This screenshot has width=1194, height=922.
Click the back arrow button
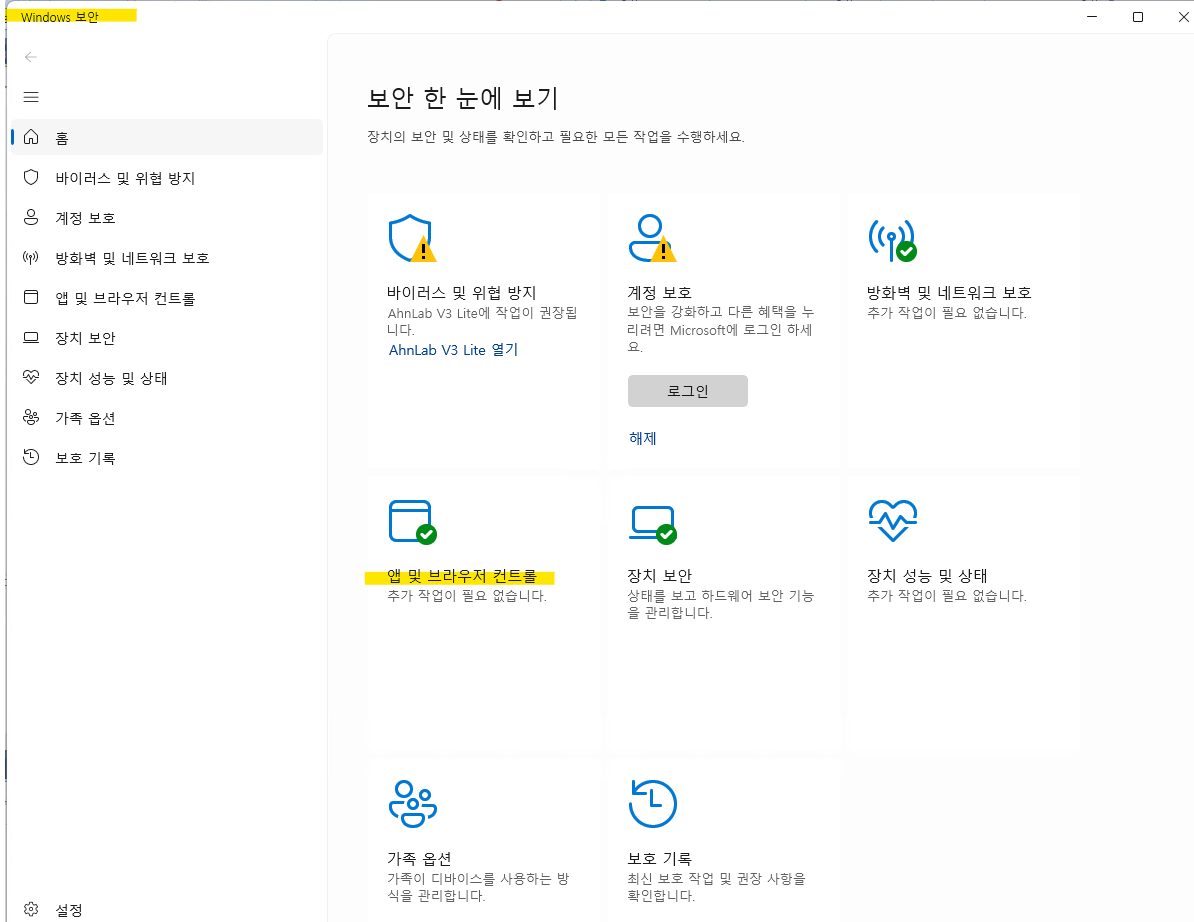click(31, 57)
